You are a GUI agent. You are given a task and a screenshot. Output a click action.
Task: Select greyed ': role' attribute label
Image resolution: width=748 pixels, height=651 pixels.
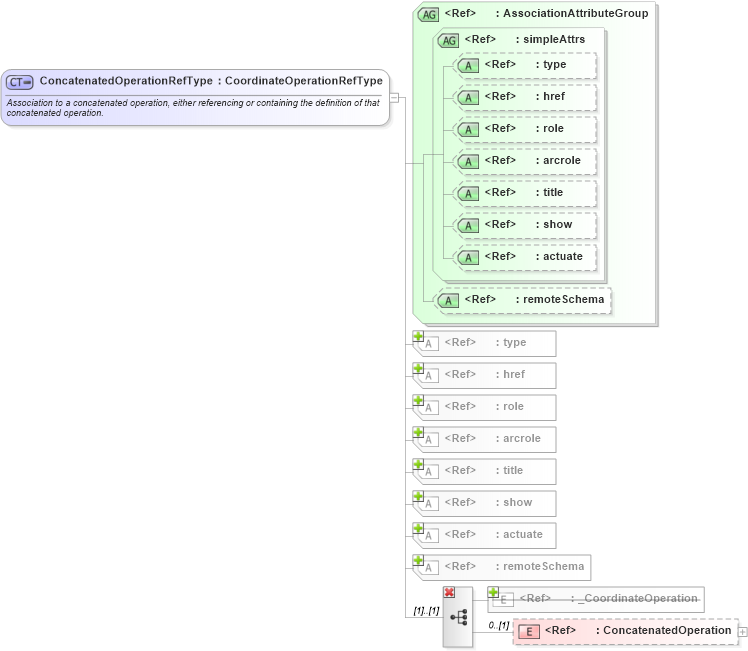coord(509,406)
